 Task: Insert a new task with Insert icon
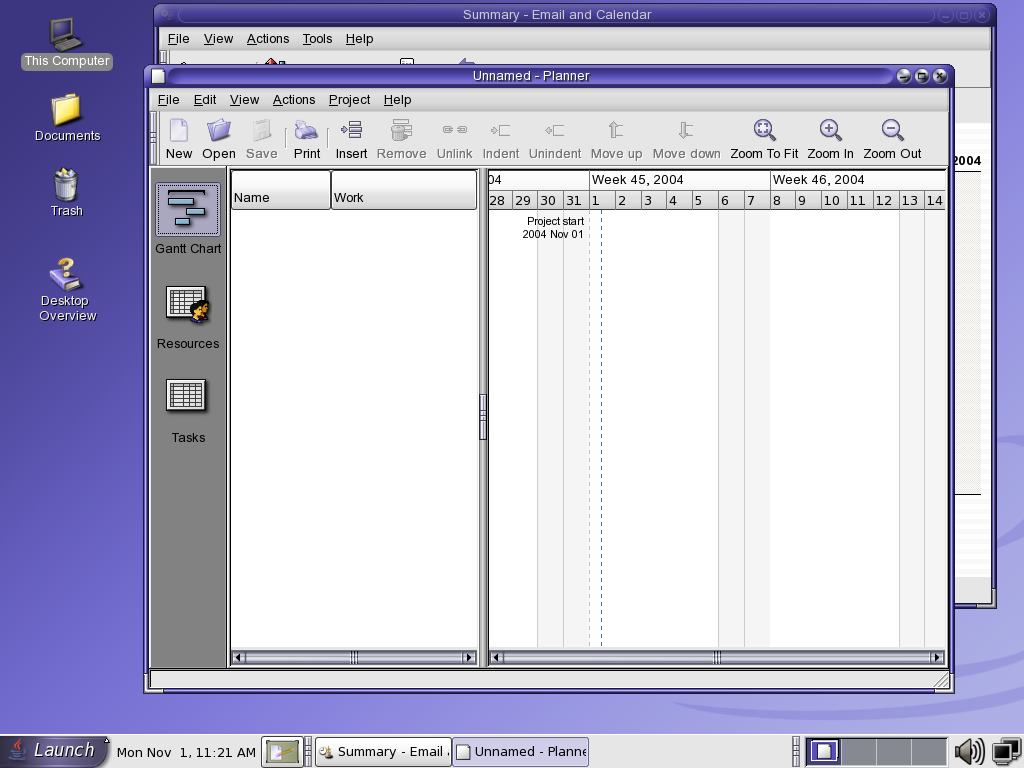tap(351, 130)
